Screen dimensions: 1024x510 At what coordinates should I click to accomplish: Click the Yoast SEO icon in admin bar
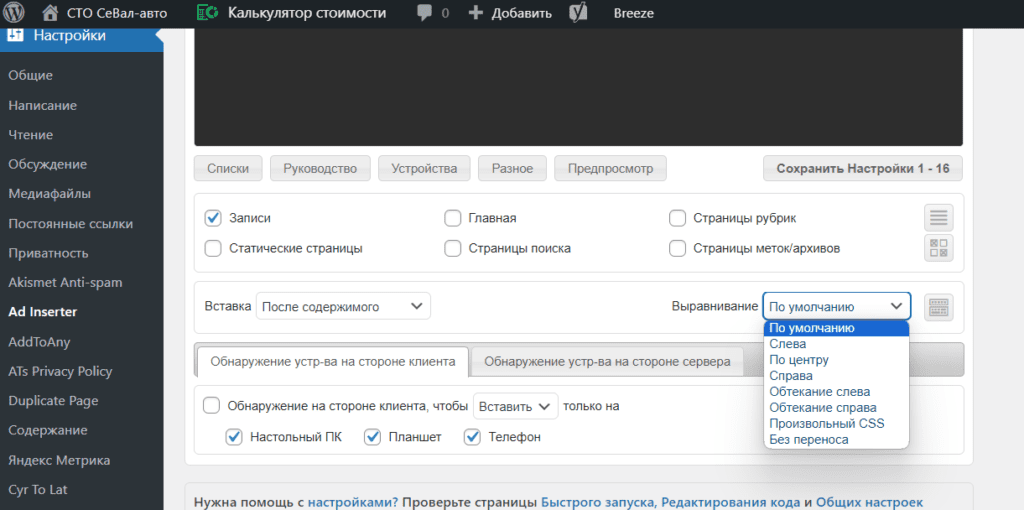click(x=577, y=13)
